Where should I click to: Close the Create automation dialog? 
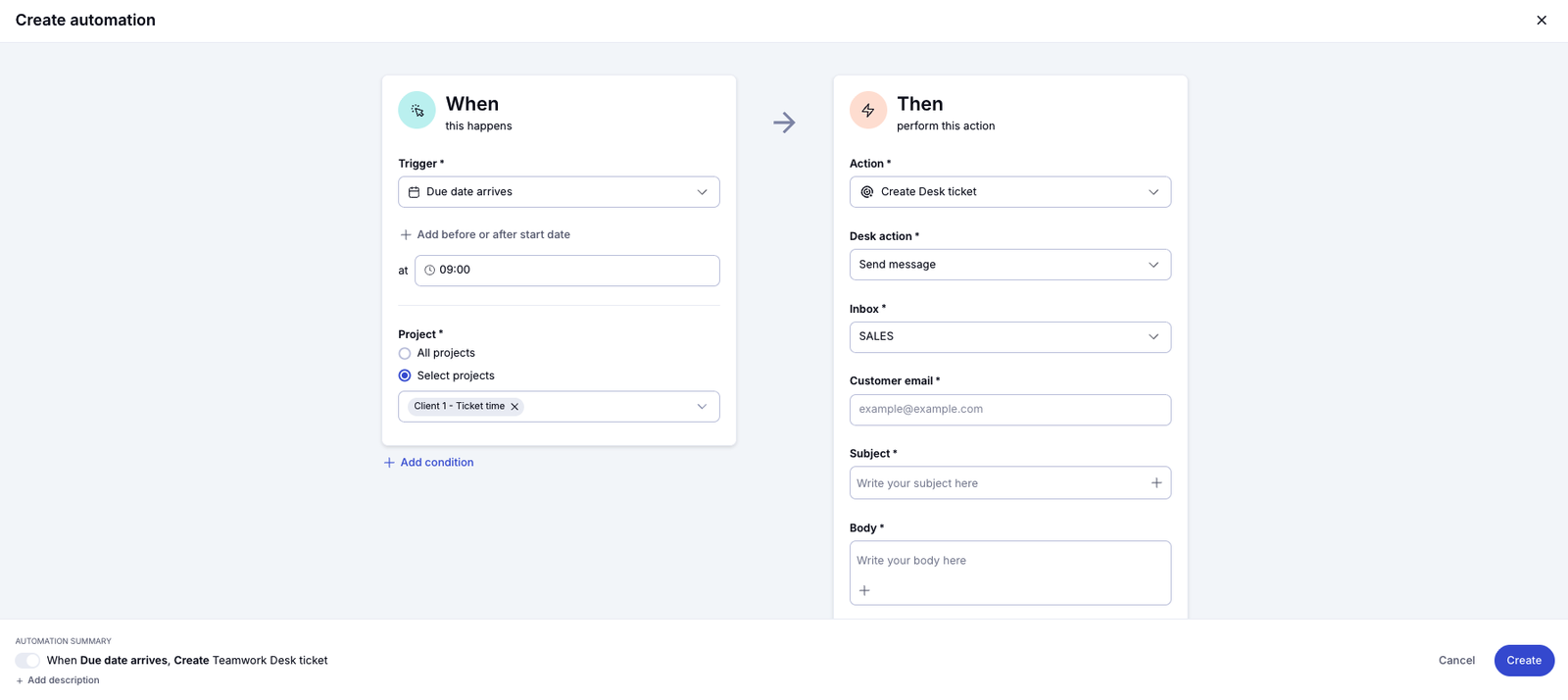(x=1542, y=21)
